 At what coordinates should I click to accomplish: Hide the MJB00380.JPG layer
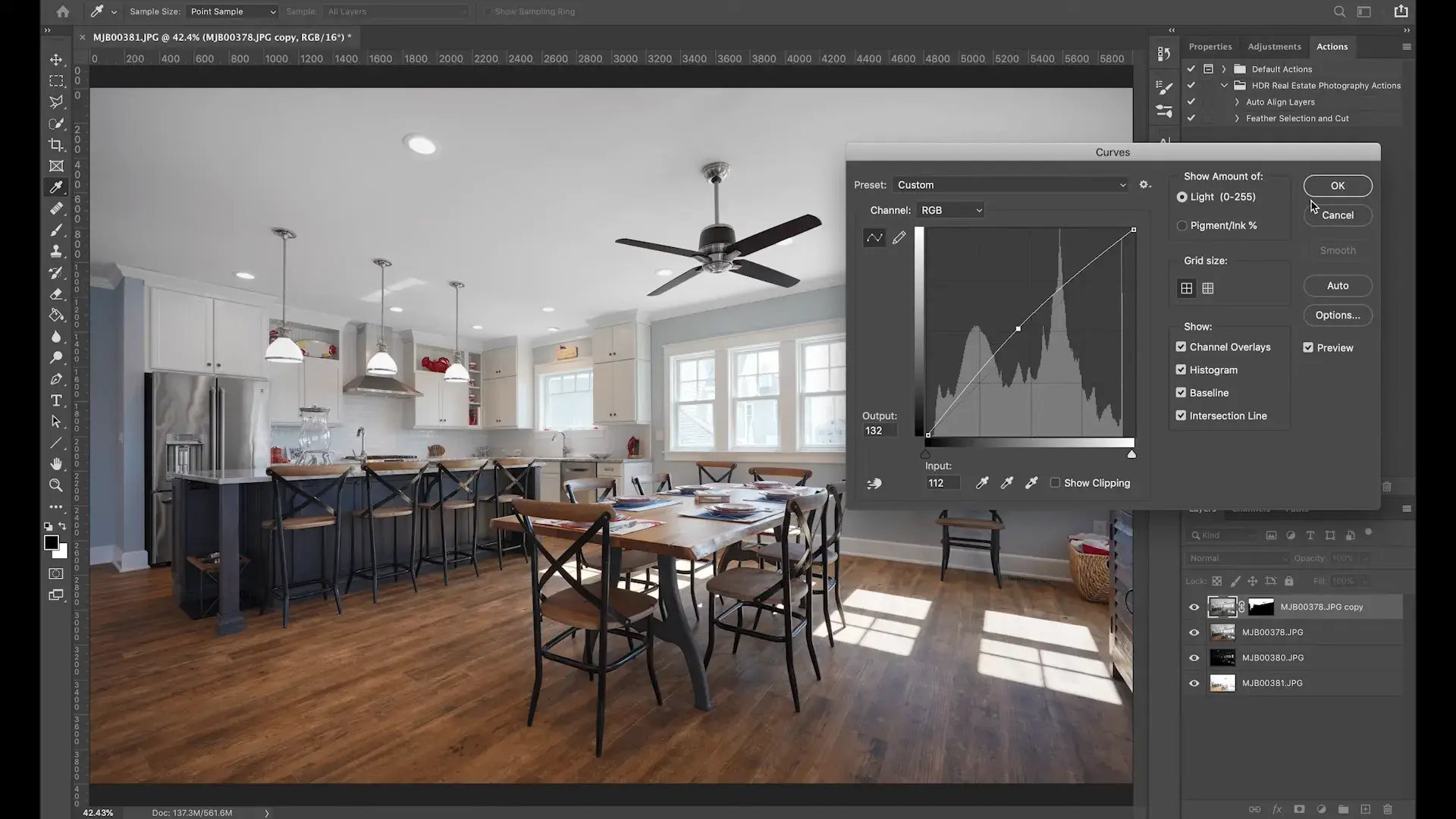pyautogui.click(x=1194, y=658)
